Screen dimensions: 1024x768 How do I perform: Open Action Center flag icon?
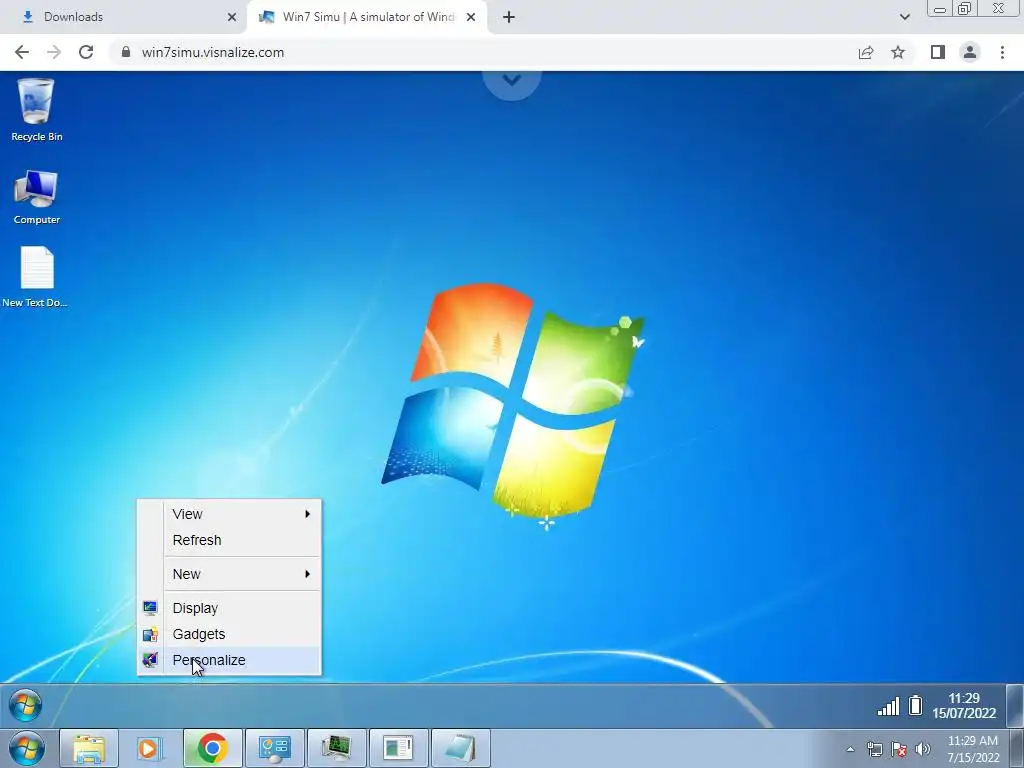[899, 750]
